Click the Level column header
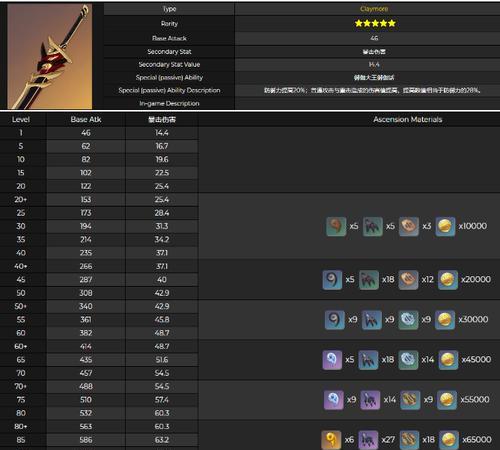 tap(21, 119)
